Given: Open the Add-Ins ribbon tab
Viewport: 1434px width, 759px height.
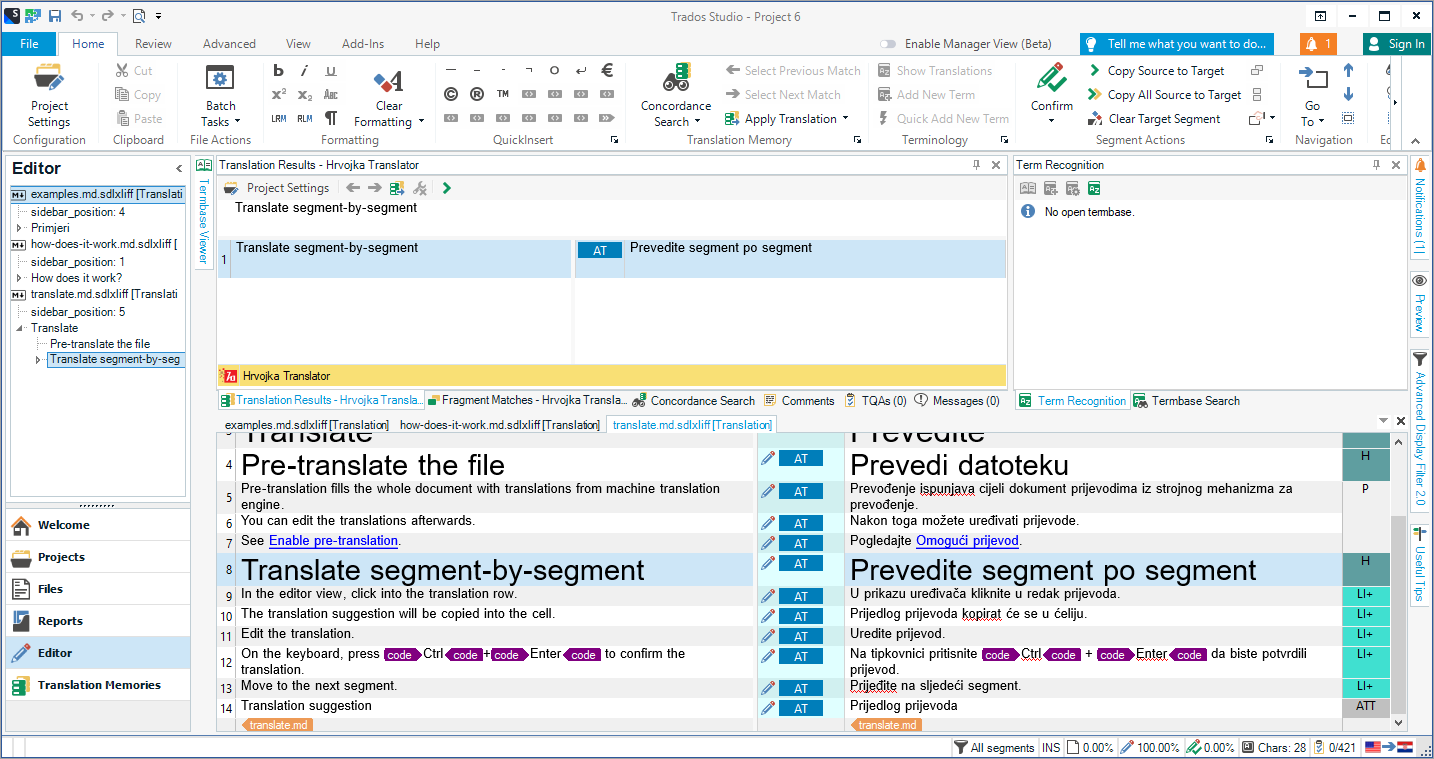Looking at the screenshot, I should (362, 44).
